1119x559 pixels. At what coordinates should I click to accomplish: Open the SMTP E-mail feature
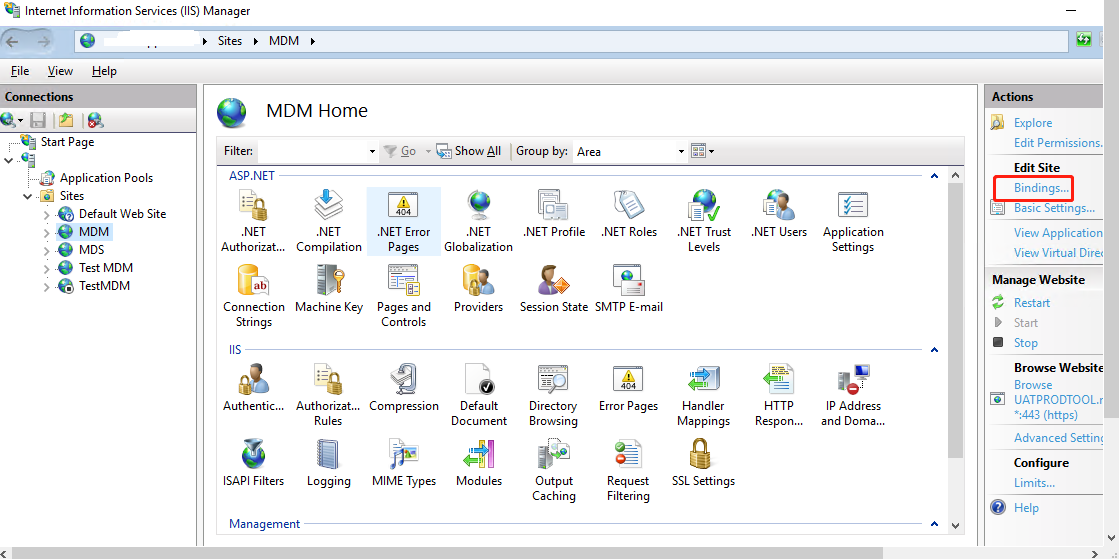point(629,289)
